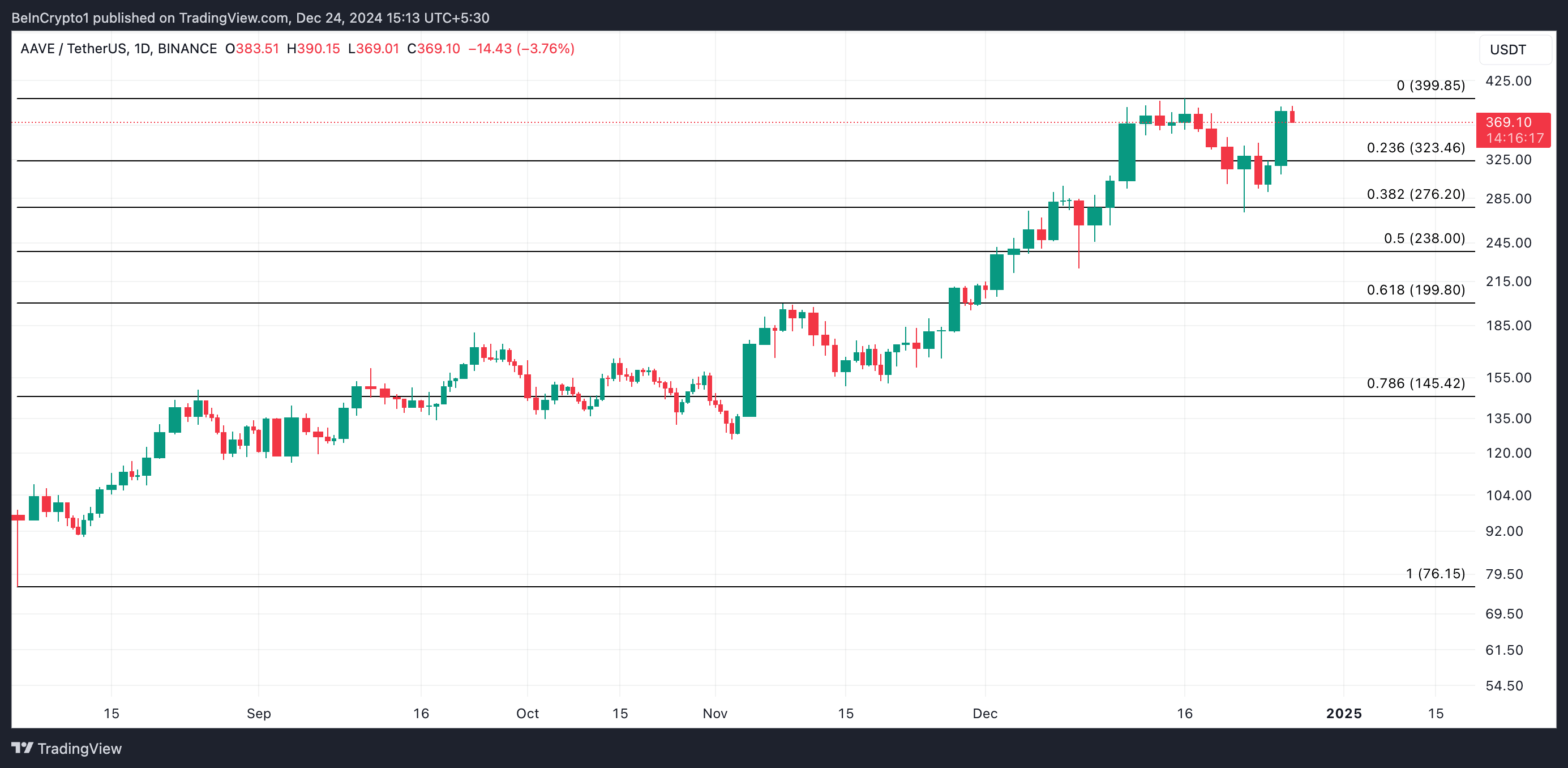Click the 2025 label on time axis
The height and width of the screenshot is (768, 1568).
pos(1343,713)
